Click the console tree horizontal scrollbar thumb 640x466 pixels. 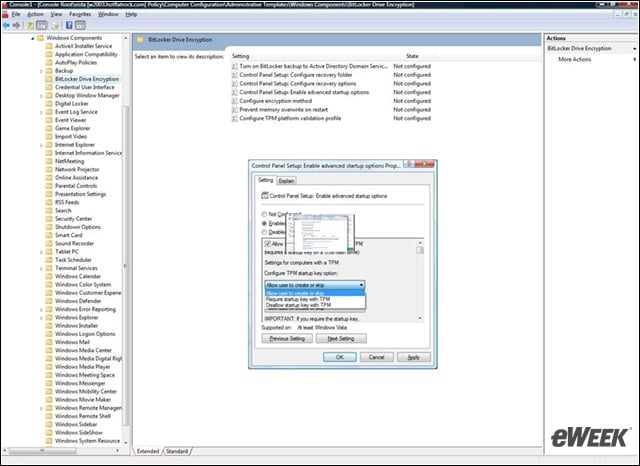pyautogui.click(x=42, y=450)
